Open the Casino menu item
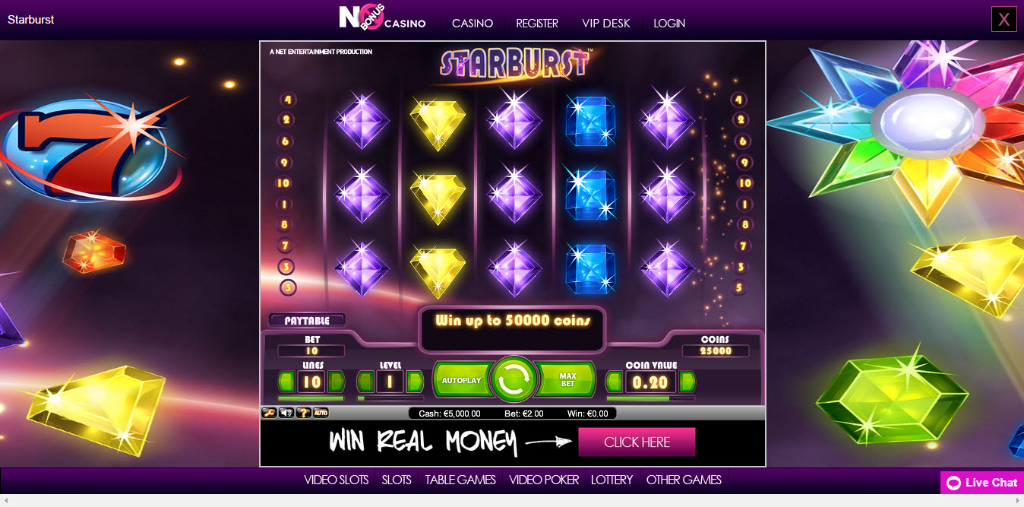Viewport: 1024px width, 507px height. 472,23
